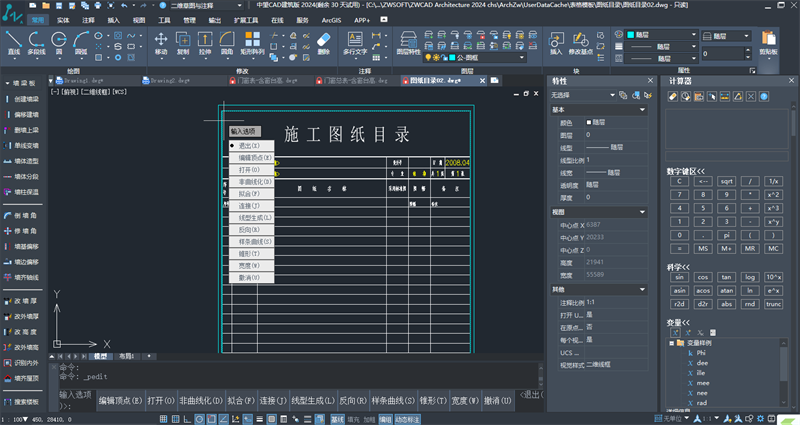
Task: Click the 删除 eraser tool
Action: point(323,43)
